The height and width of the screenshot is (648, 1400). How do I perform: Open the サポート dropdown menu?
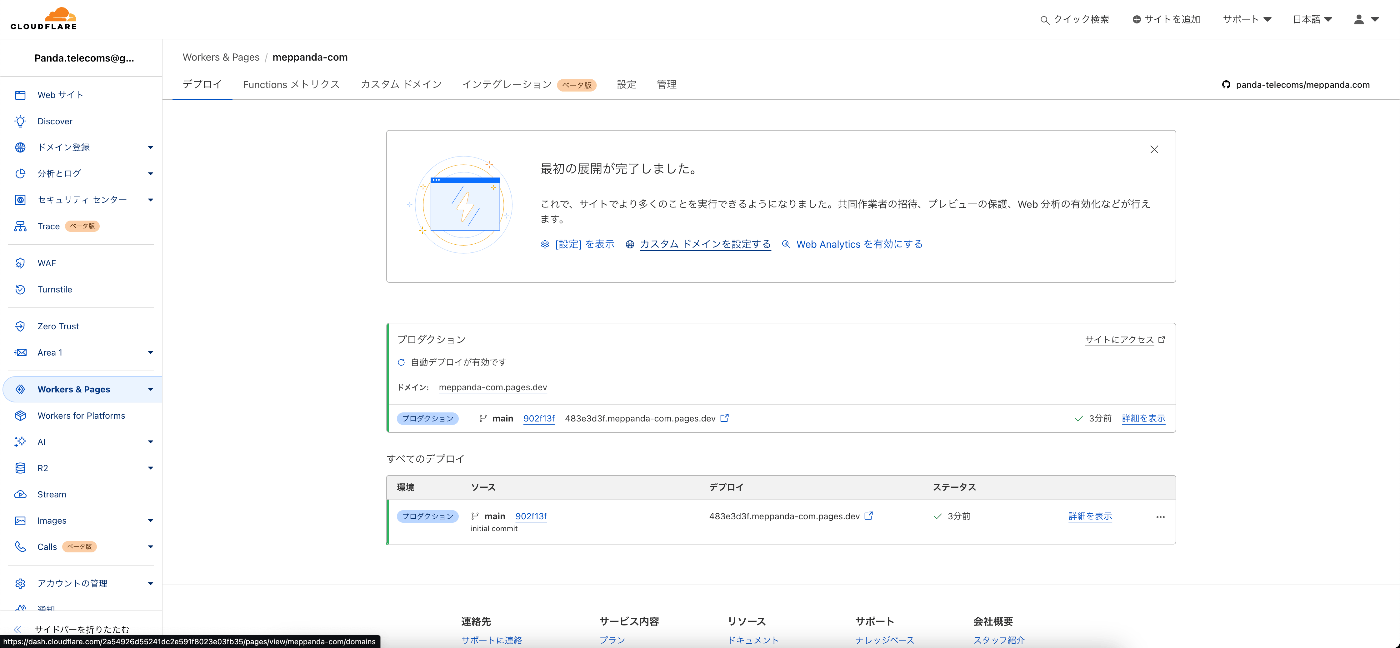(x=1247, y=20)
